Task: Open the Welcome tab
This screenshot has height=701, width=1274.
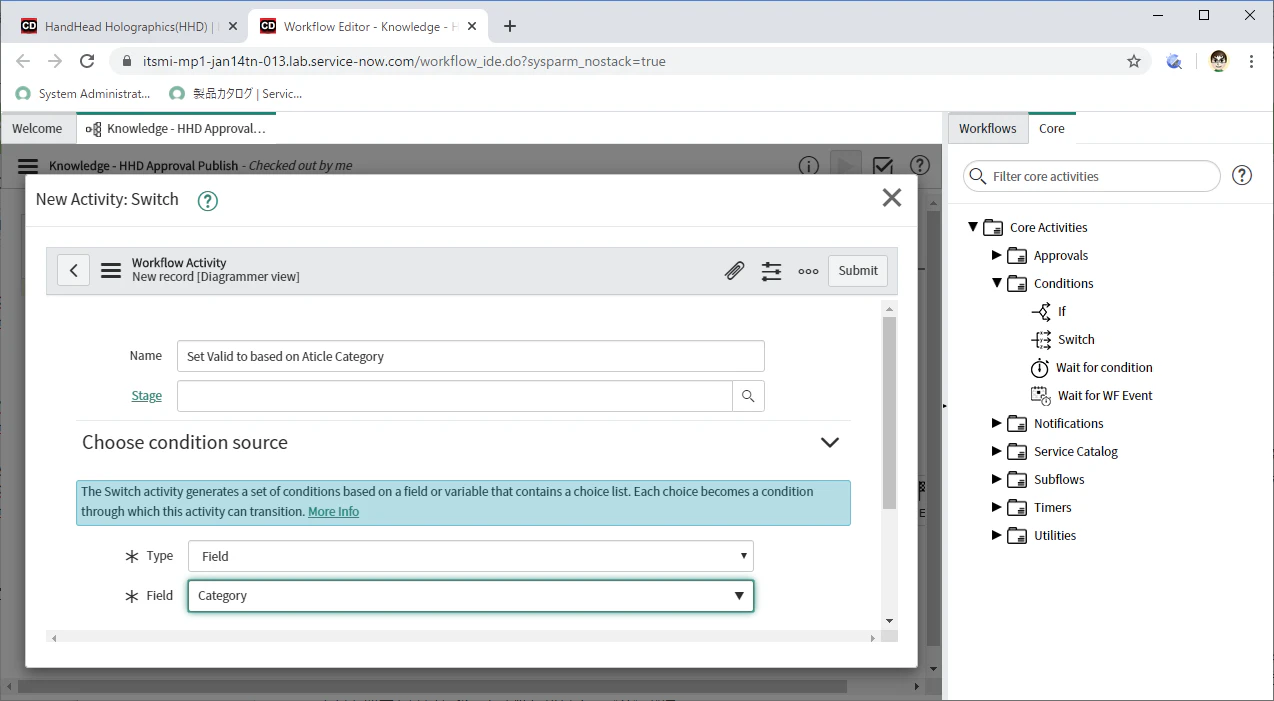Action: (x=37, y=128)
